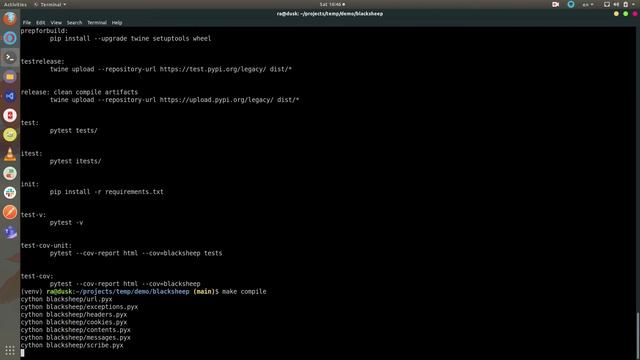Click the window title 'ra@dusk: ~/projects/temp/demo/blacksheep'
The width and height of the screenshot is (640, 360).
(330, 13)
